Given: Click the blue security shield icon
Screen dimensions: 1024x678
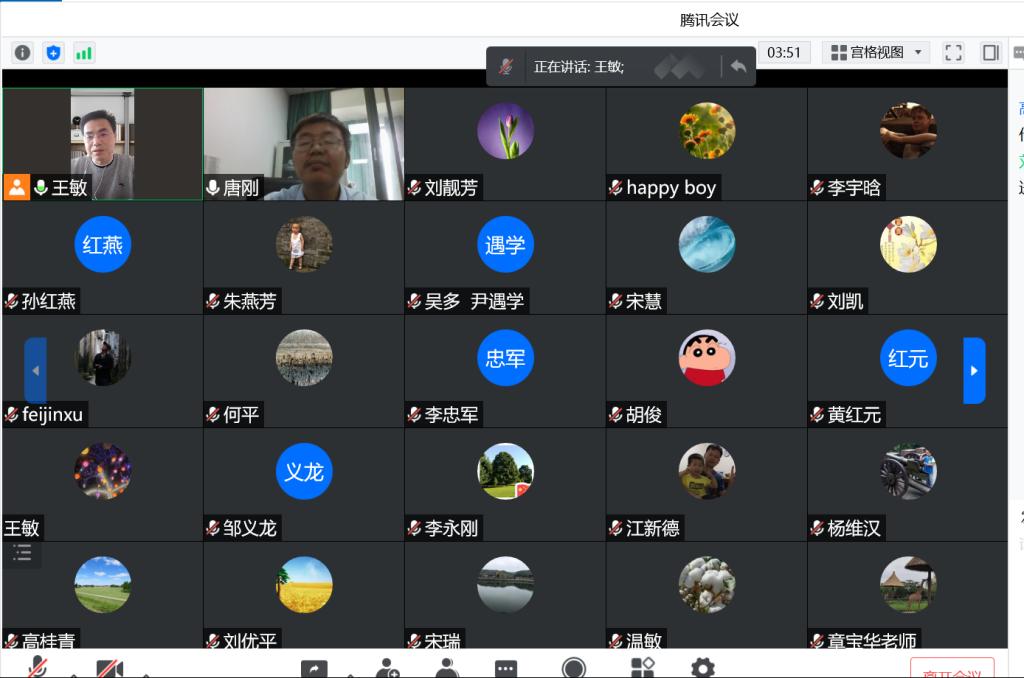Looking at the screenshot, I should tap(53, 53).
